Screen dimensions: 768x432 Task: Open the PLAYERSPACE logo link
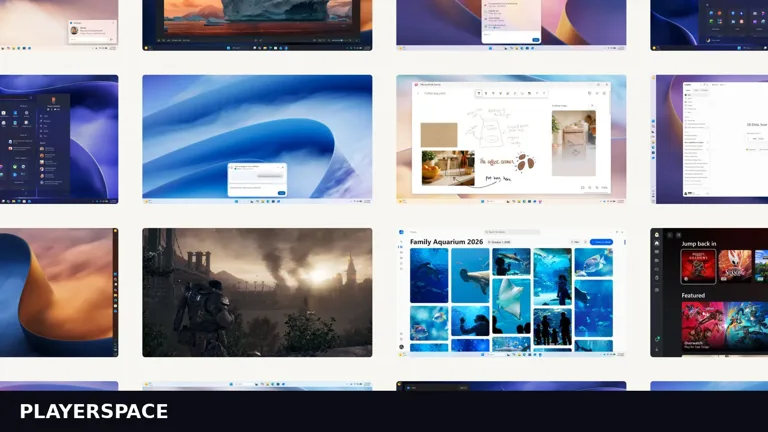tap(94, 411)
